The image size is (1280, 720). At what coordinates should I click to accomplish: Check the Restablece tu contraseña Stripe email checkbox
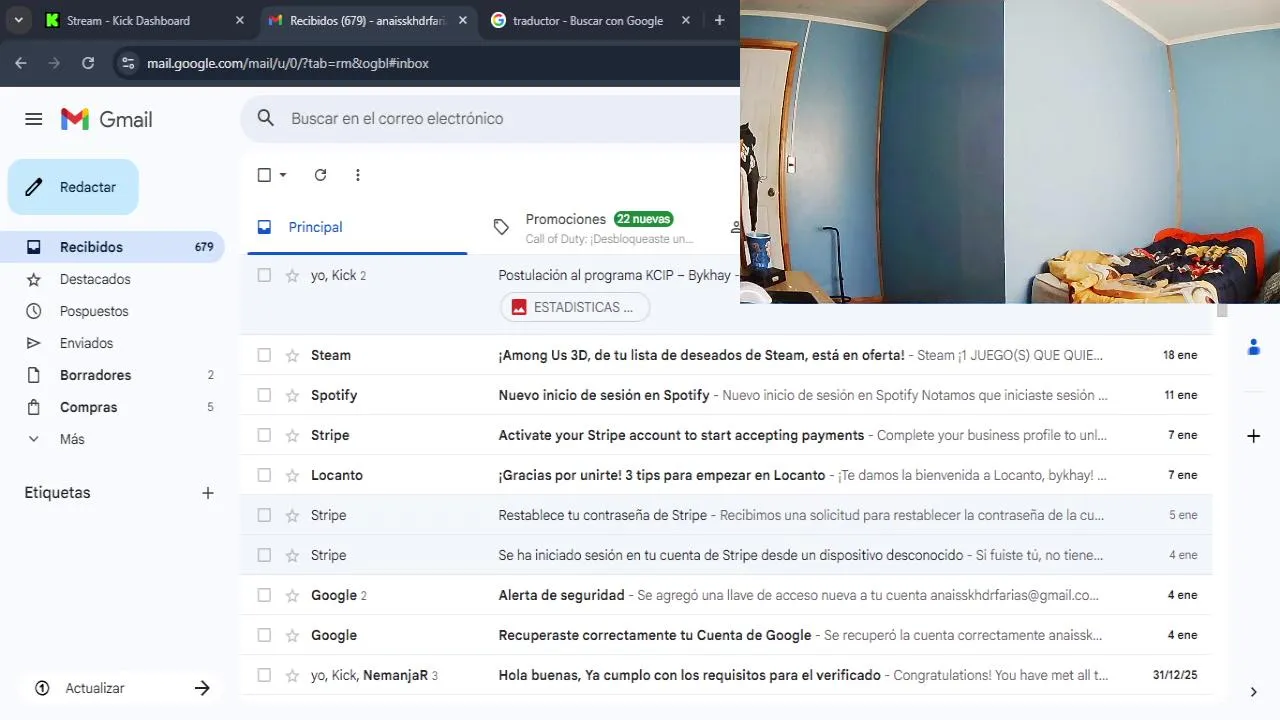[264, 515]
